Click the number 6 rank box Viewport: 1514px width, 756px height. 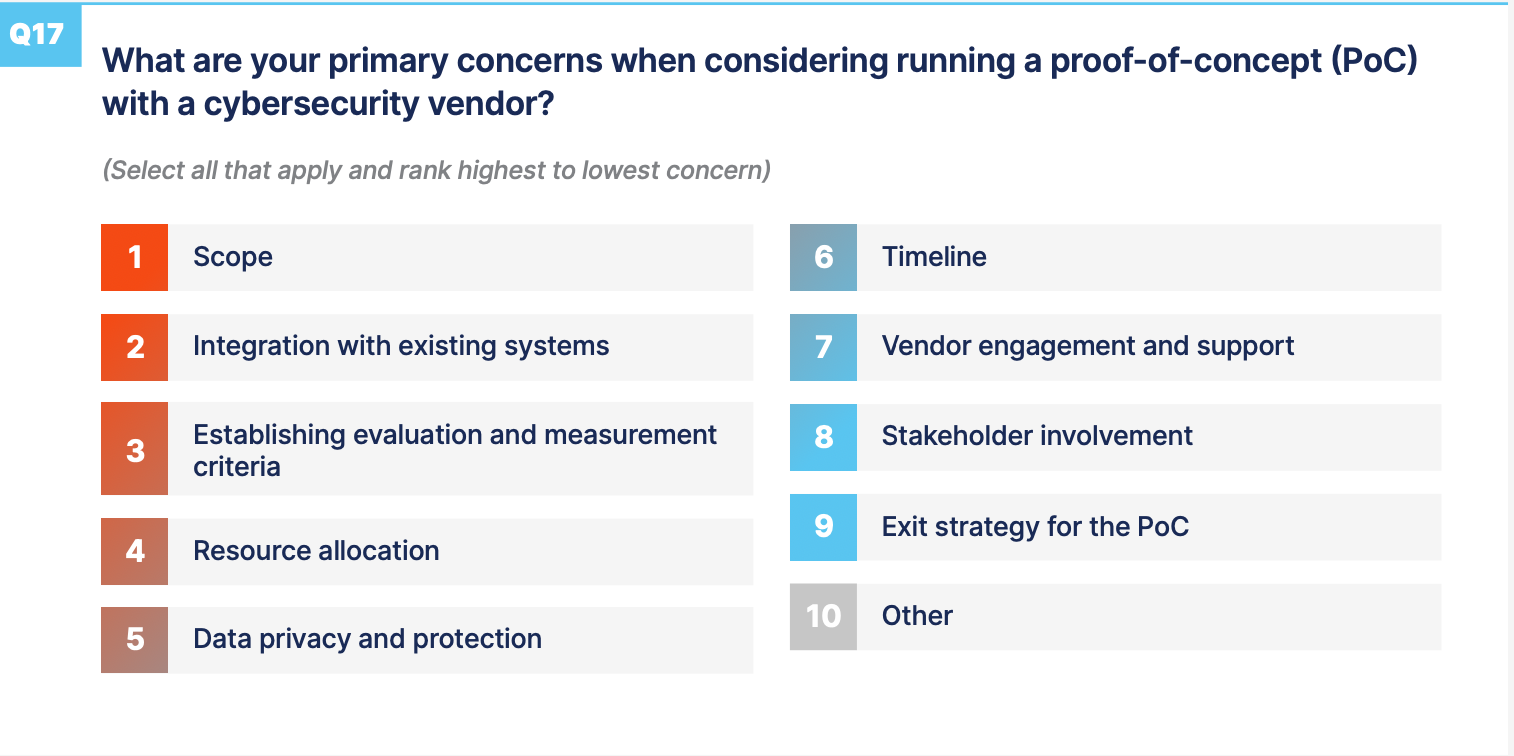[x=823, y=257]
